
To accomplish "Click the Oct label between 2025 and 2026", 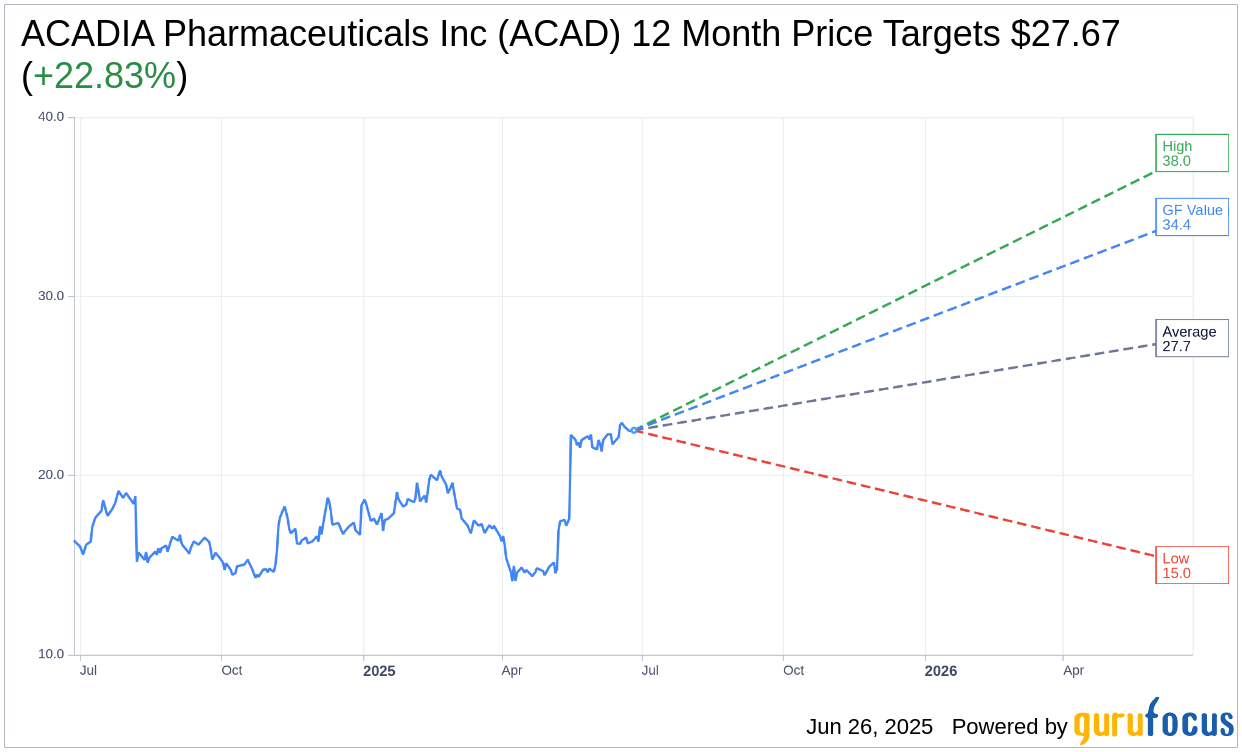I will [793, 670].
